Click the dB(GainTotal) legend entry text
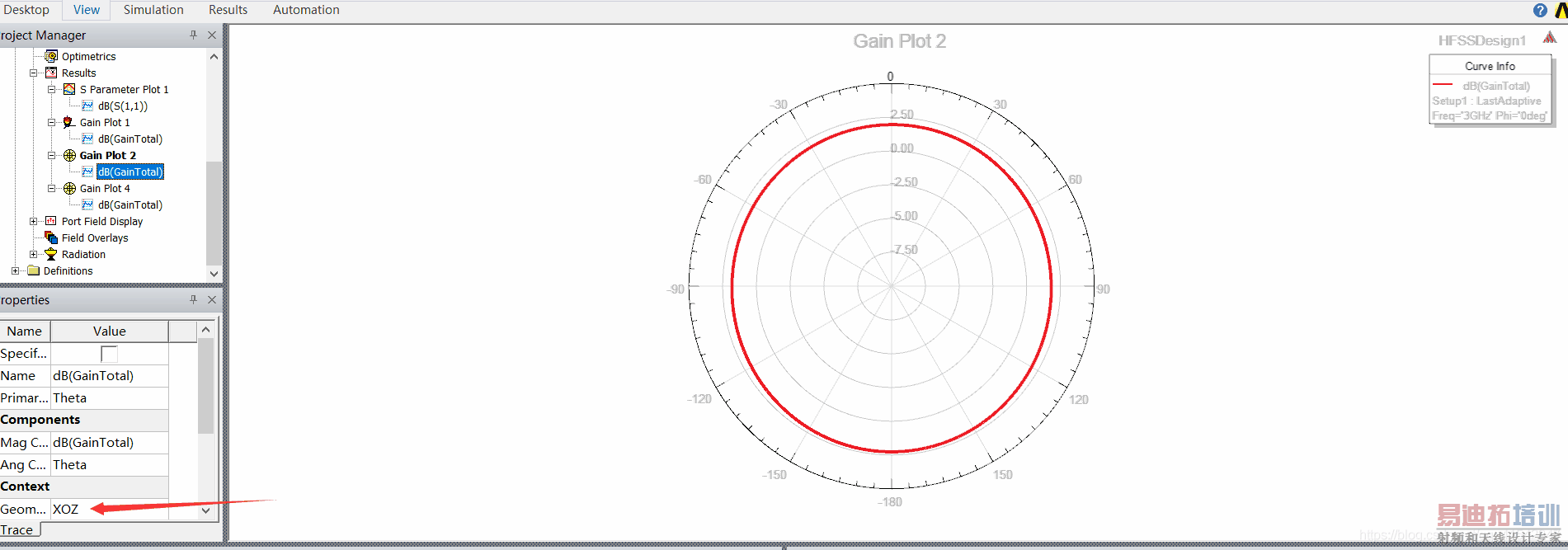Image resolution: width=1568 pixels, height=550 pixels. [1496, 86]
